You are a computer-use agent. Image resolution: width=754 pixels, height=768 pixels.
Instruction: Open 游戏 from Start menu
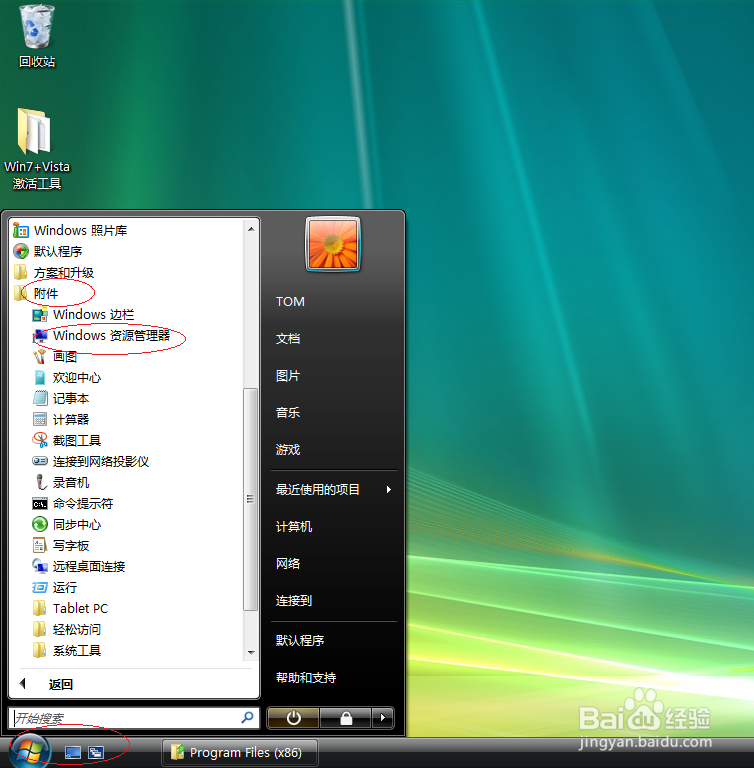tap(288, 450)
